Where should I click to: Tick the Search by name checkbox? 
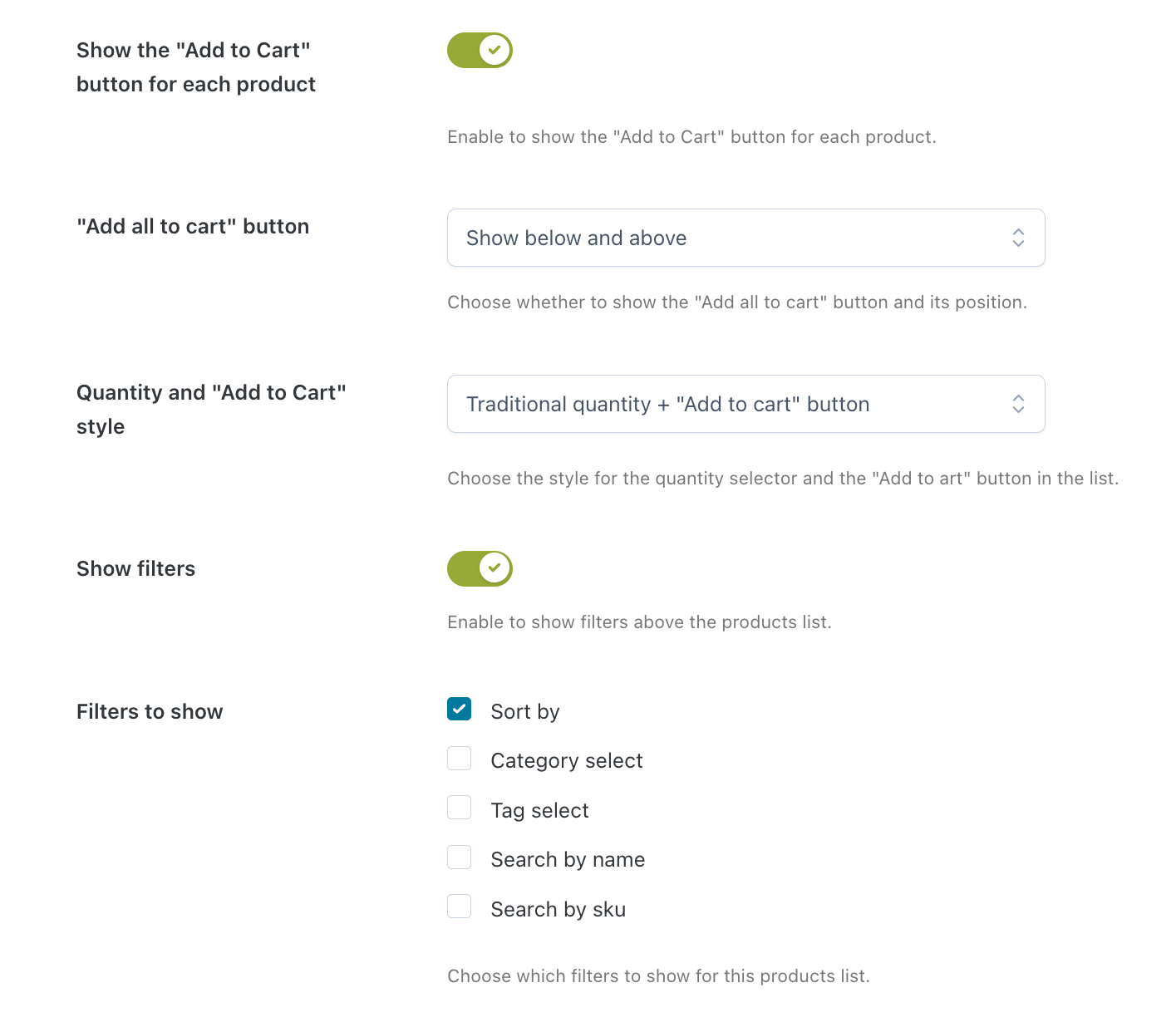pos(459,857)
